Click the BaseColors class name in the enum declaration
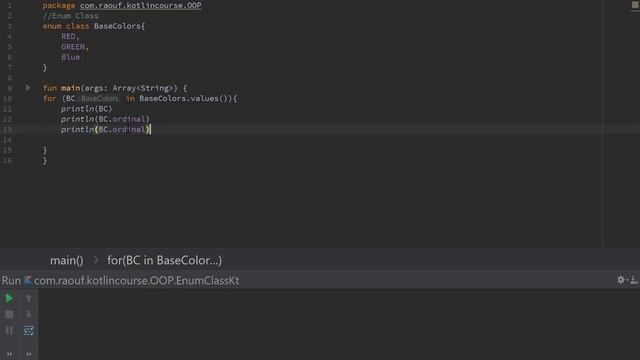640x360 pixels. pyautogui.click(x=117, y=26)
